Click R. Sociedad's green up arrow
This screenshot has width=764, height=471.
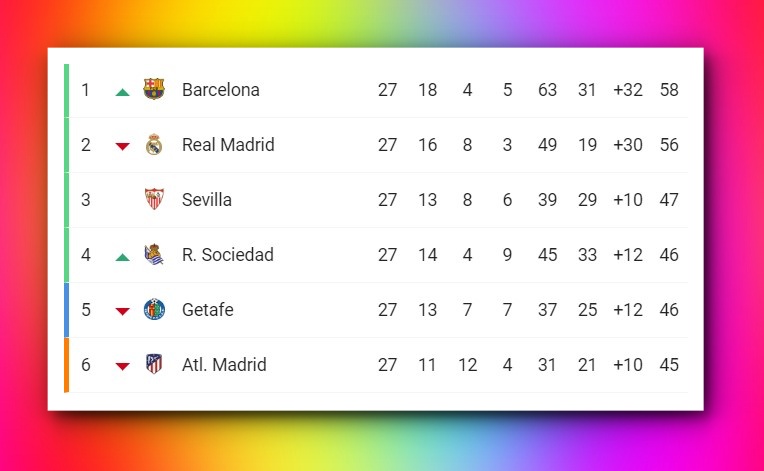pos(122,256)
